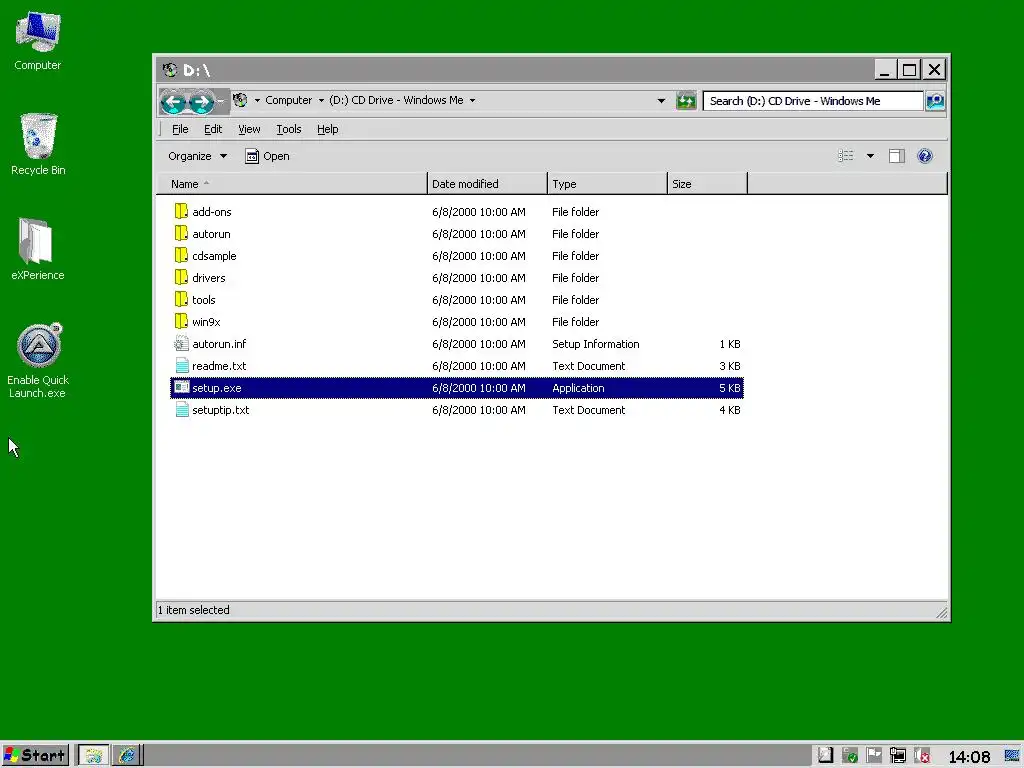Select the win9x folder icon
Screen dimensions: 1024x768
(x=182, y=322)
